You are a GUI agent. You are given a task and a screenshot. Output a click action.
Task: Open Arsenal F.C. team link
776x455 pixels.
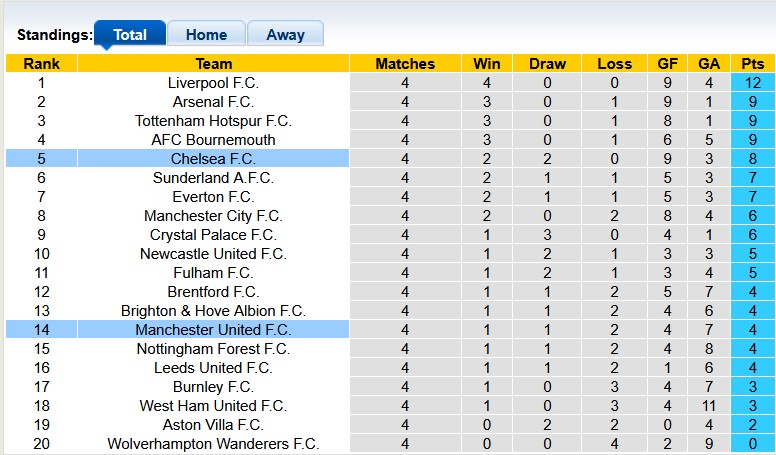click(x=213, y=102)
